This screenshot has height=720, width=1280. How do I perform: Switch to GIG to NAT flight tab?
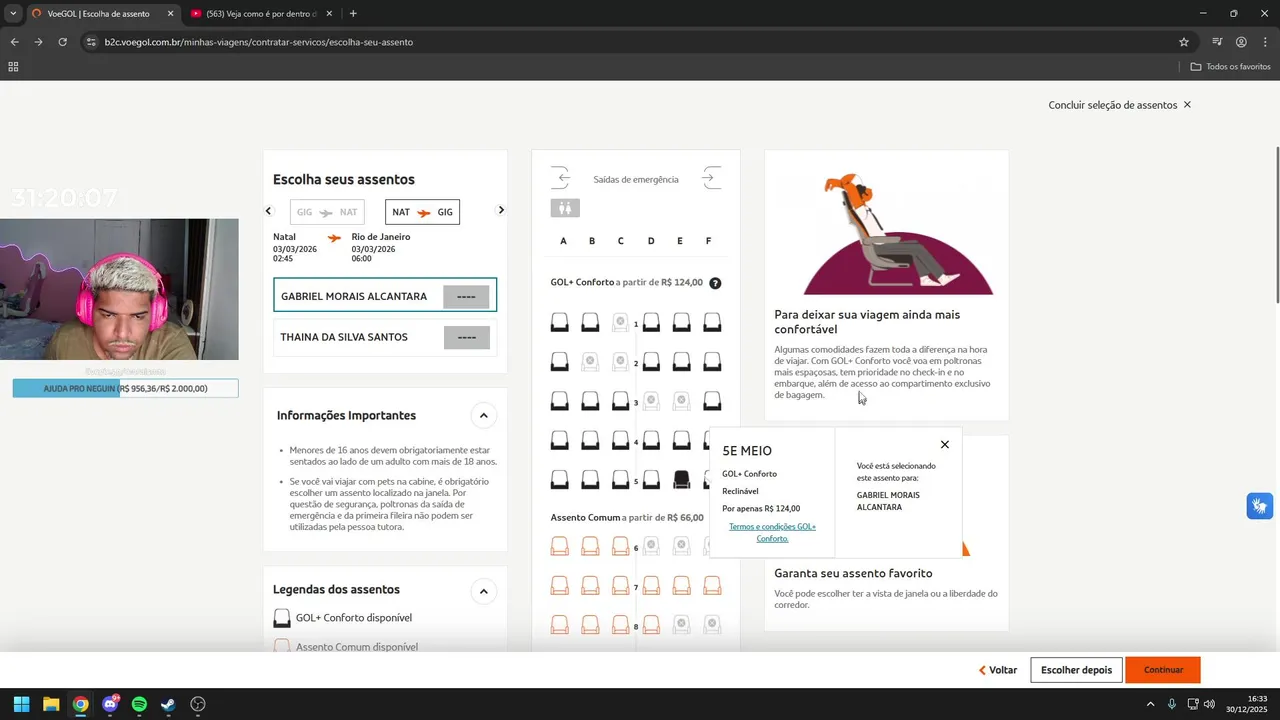pos(327,212)
